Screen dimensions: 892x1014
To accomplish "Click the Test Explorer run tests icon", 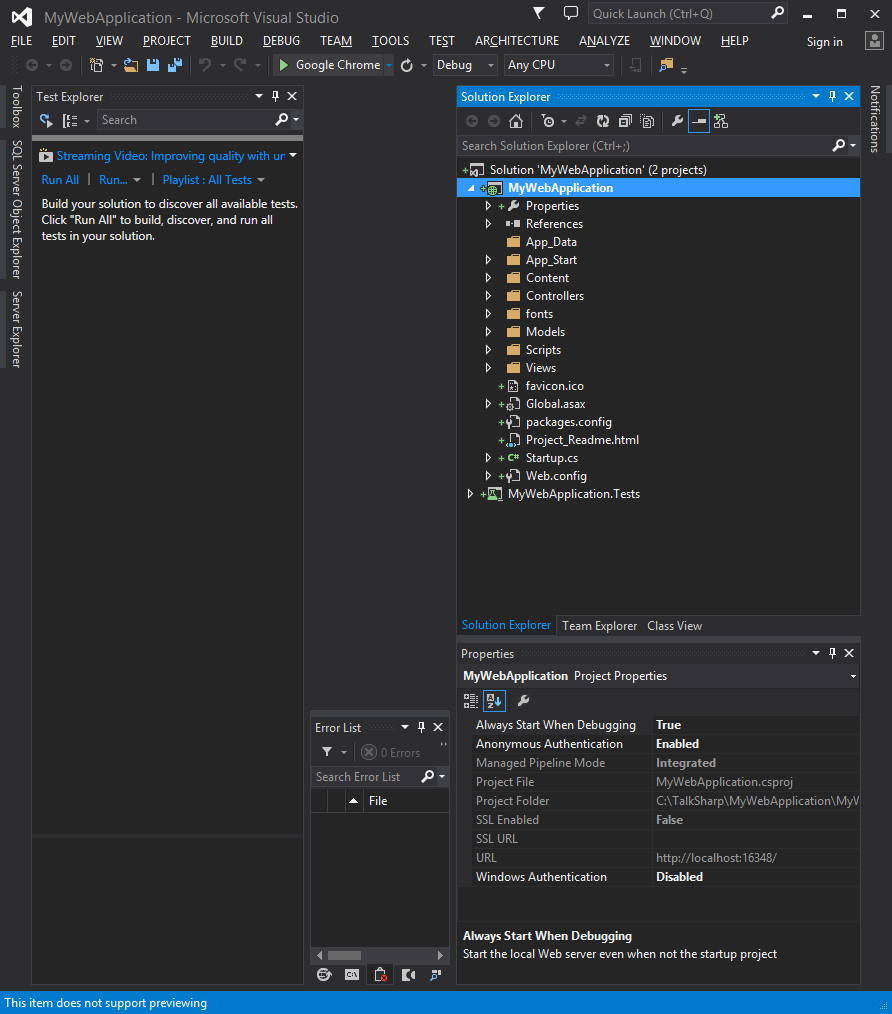I will point(46,120).
